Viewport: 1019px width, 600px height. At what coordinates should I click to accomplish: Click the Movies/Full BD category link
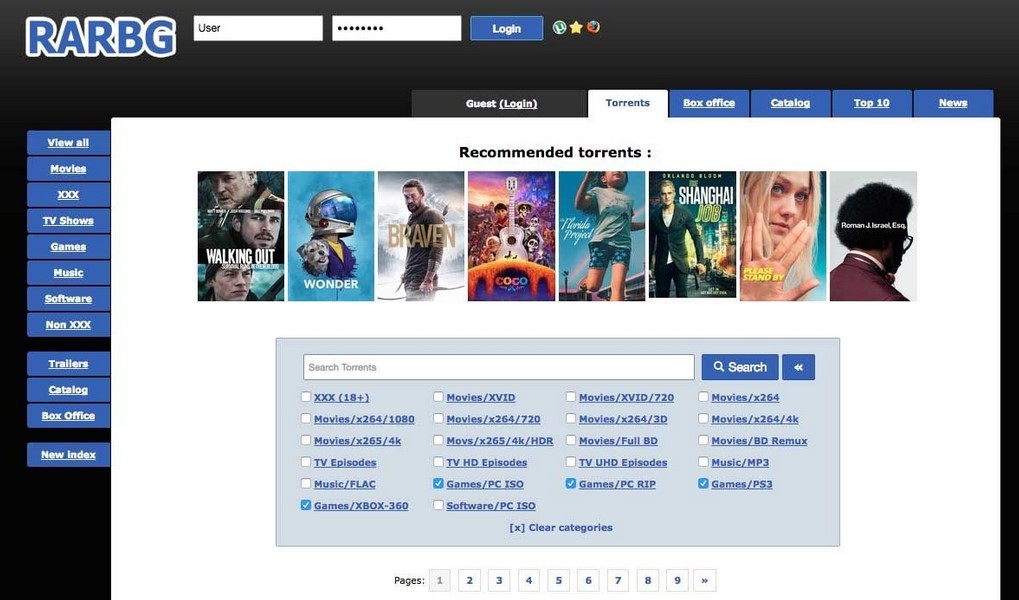618,441
